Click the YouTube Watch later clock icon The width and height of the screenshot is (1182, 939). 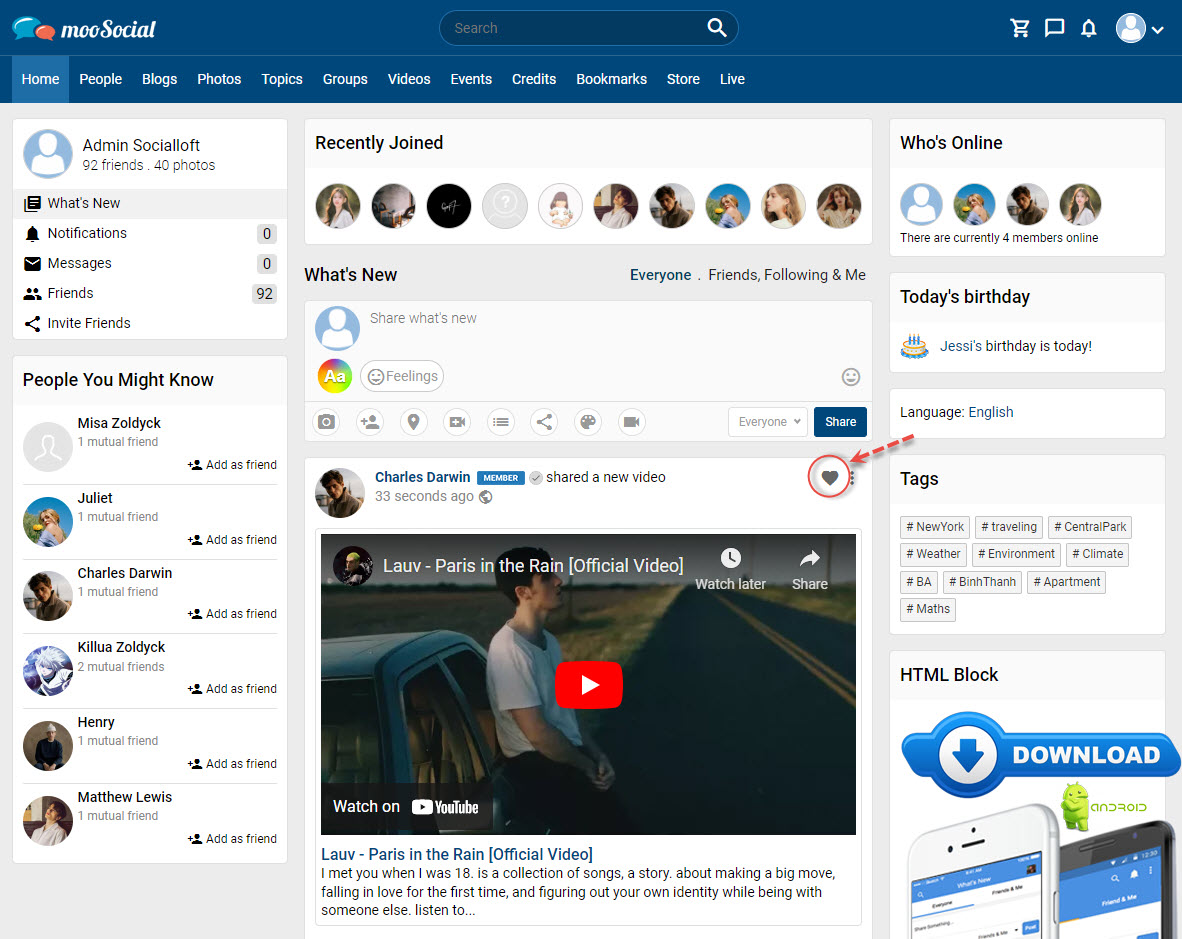point(730,558)
